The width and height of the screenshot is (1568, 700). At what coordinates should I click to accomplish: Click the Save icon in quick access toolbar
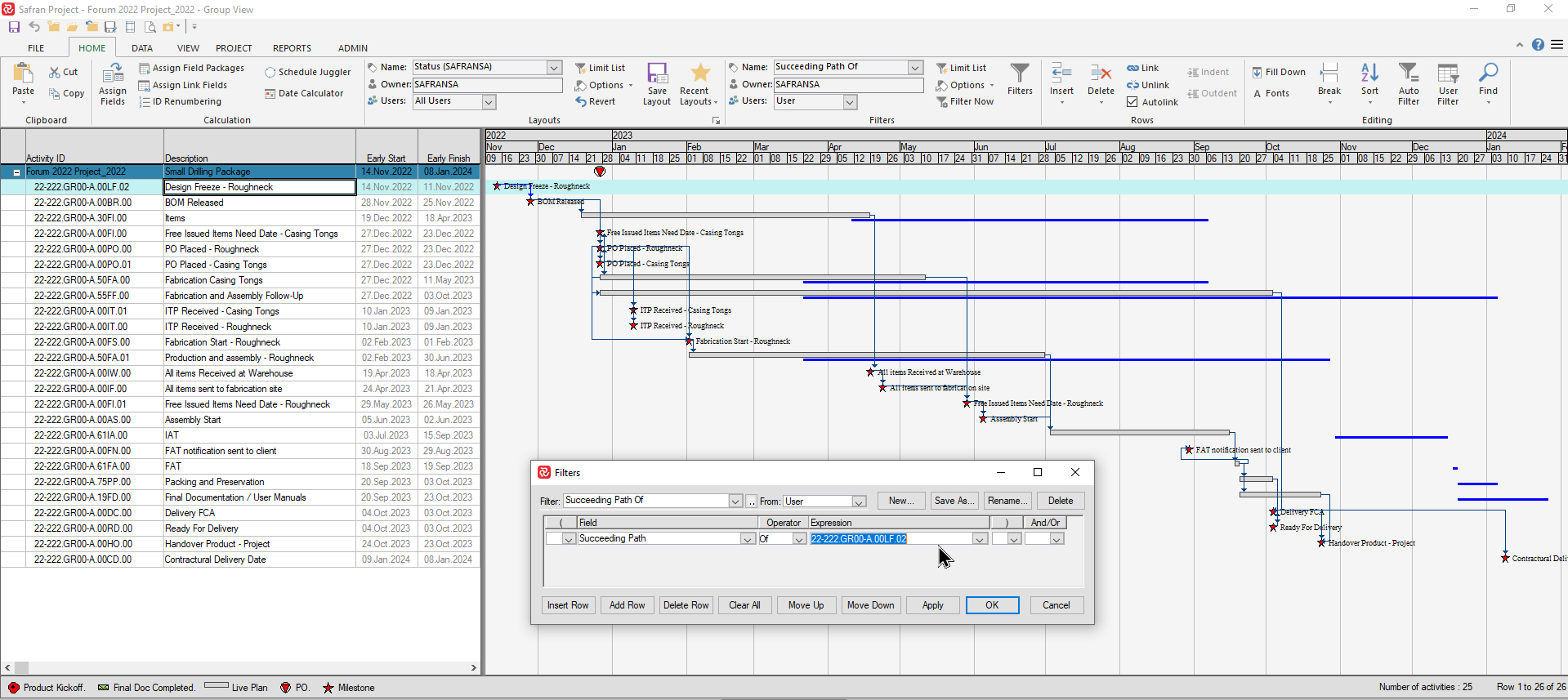coord(14,27)
